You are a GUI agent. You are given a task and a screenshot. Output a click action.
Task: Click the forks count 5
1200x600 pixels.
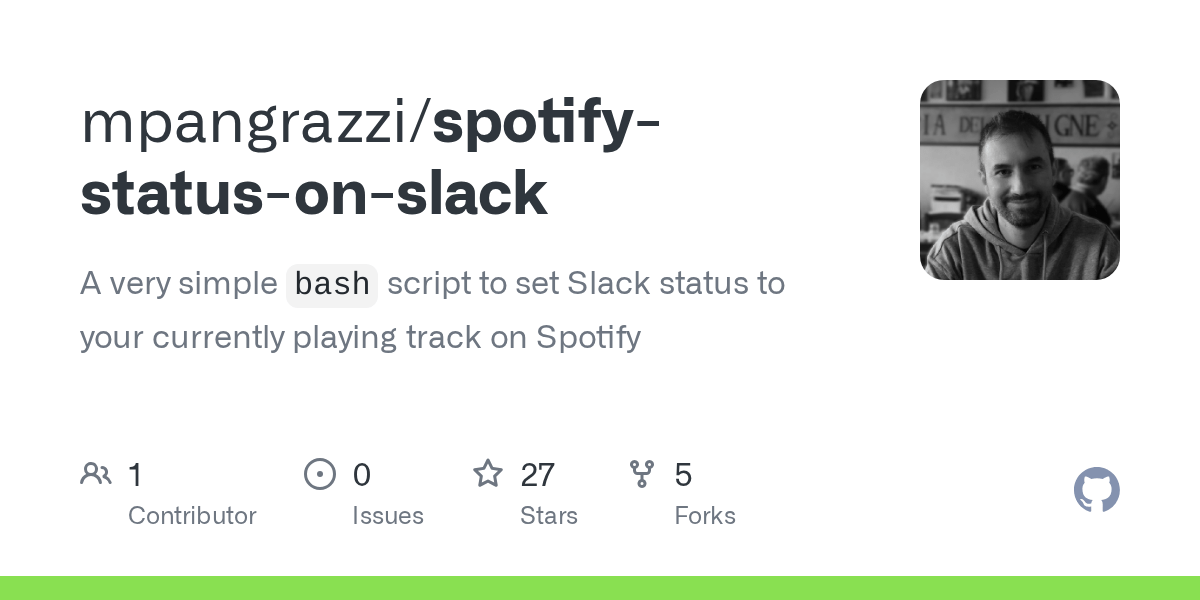pos(683,475)
